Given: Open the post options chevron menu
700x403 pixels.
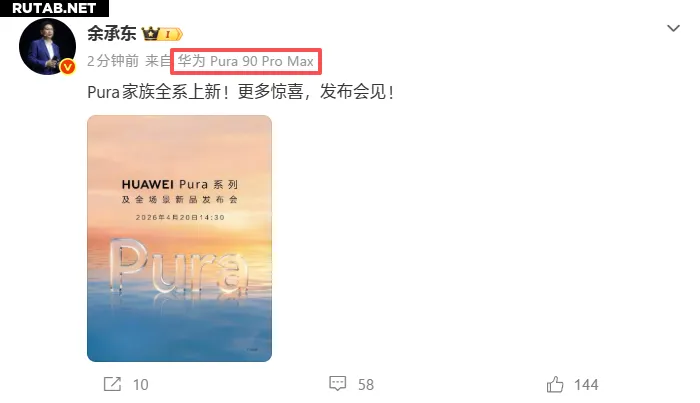Looking at the screenshot, I should point(673,29).
